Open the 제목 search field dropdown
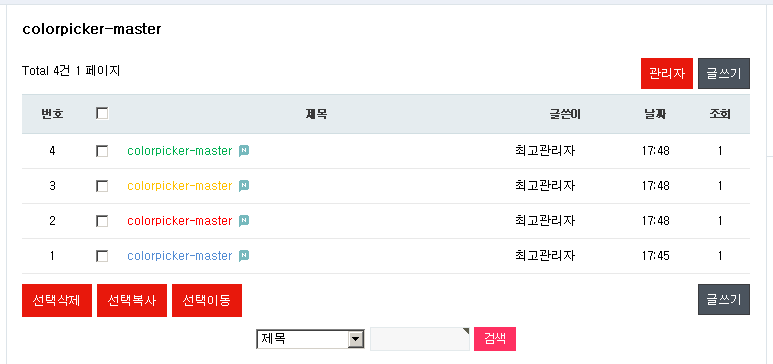The height and width of the screenshot is (364, 773). click(x=310, y=339)
